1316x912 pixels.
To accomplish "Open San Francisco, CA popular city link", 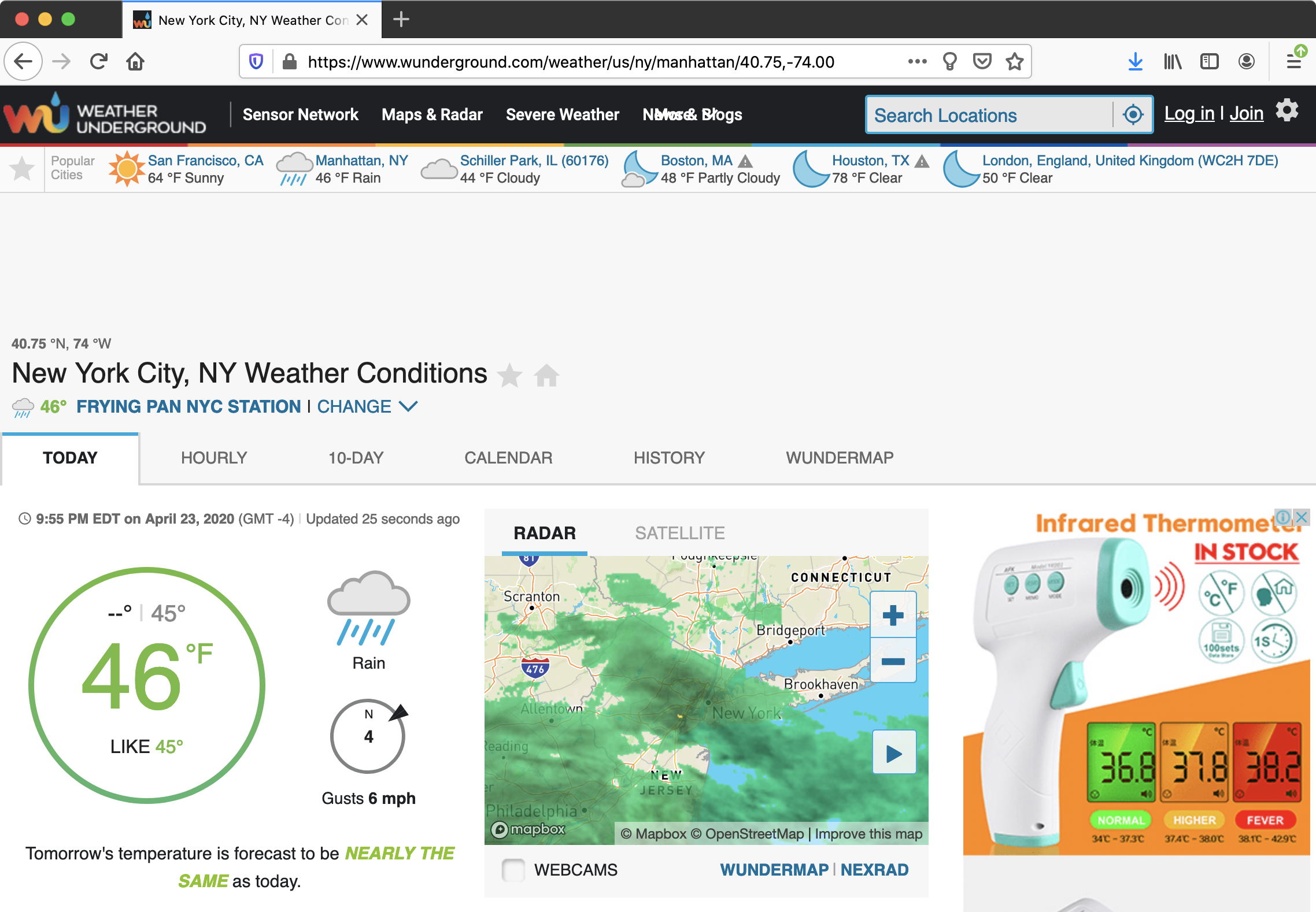I will point(205,161).
